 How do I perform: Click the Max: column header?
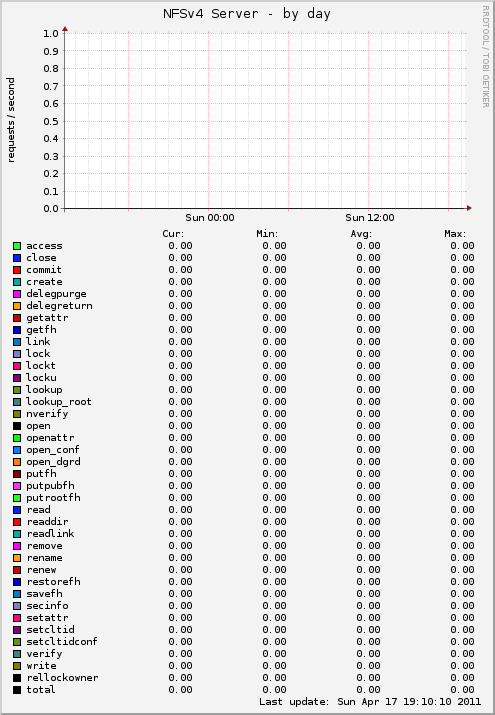point(455,234)
